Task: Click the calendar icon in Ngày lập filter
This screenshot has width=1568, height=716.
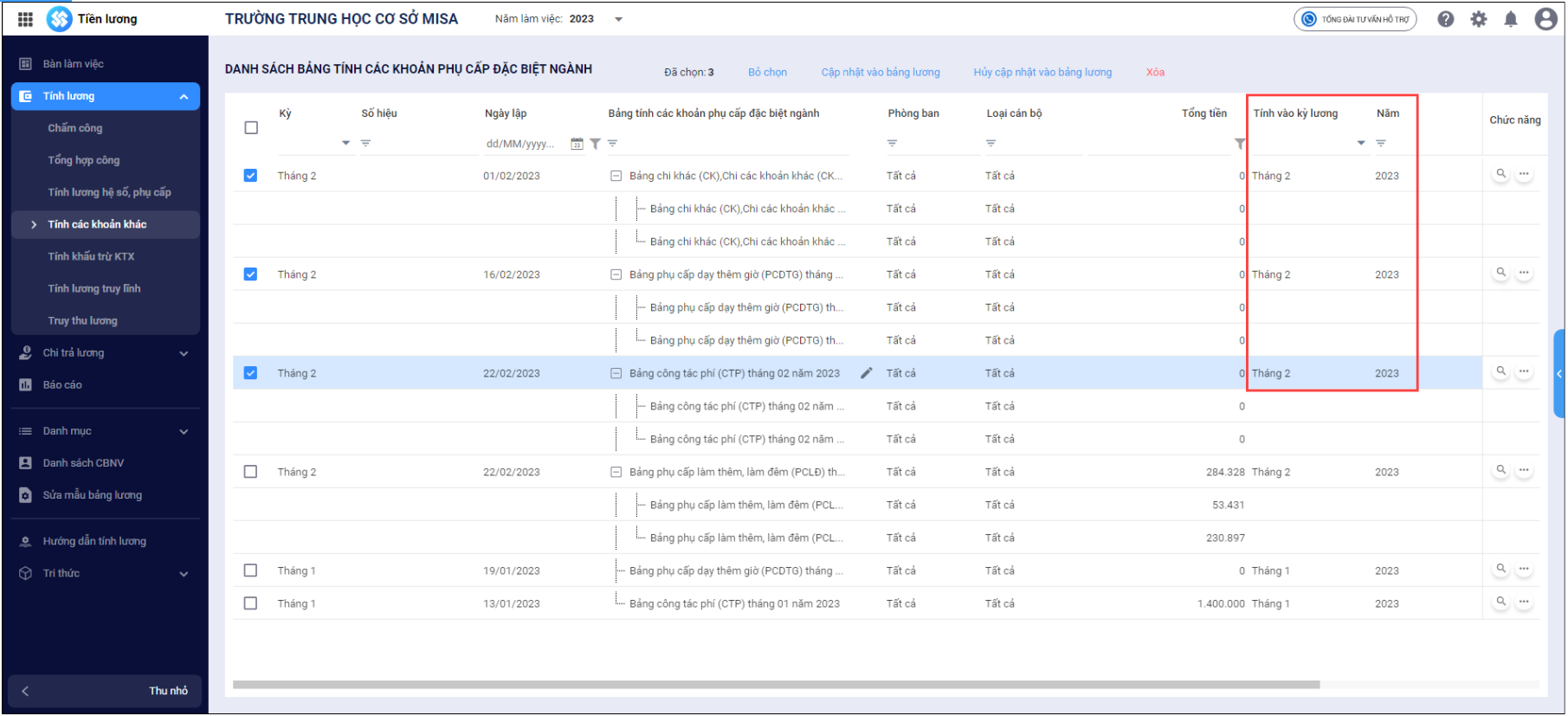Action: click(x=577, y=144)
